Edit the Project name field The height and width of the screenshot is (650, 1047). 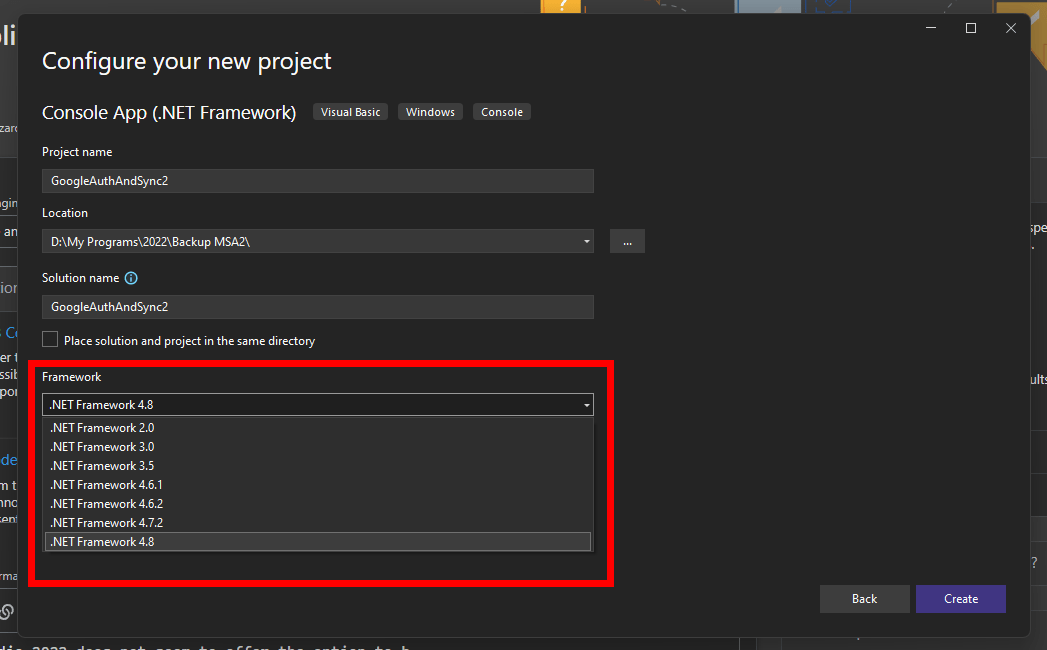pos(318,181)
